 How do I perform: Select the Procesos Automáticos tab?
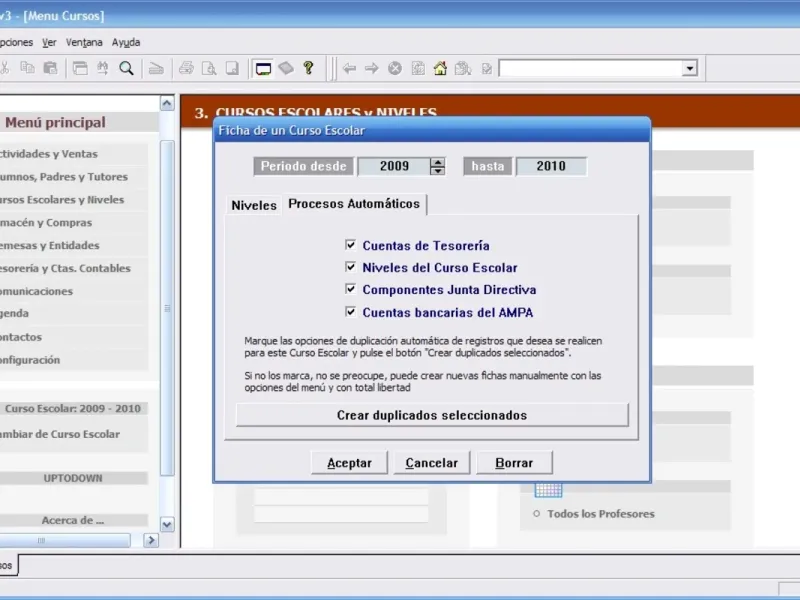(354, 204)
